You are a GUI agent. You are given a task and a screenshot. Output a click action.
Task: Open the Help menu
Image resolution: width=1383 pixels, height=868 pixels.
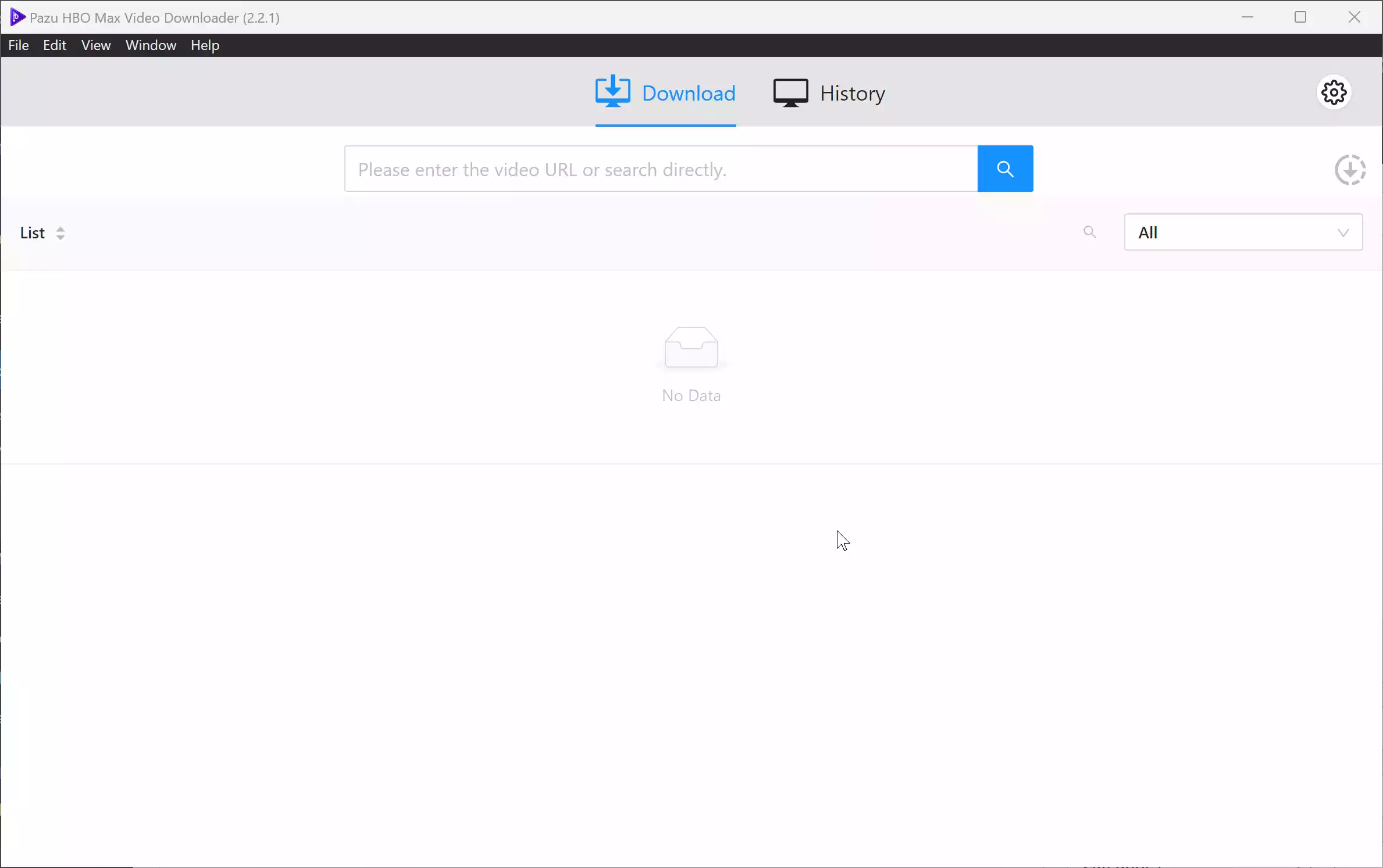coord(205,45)
